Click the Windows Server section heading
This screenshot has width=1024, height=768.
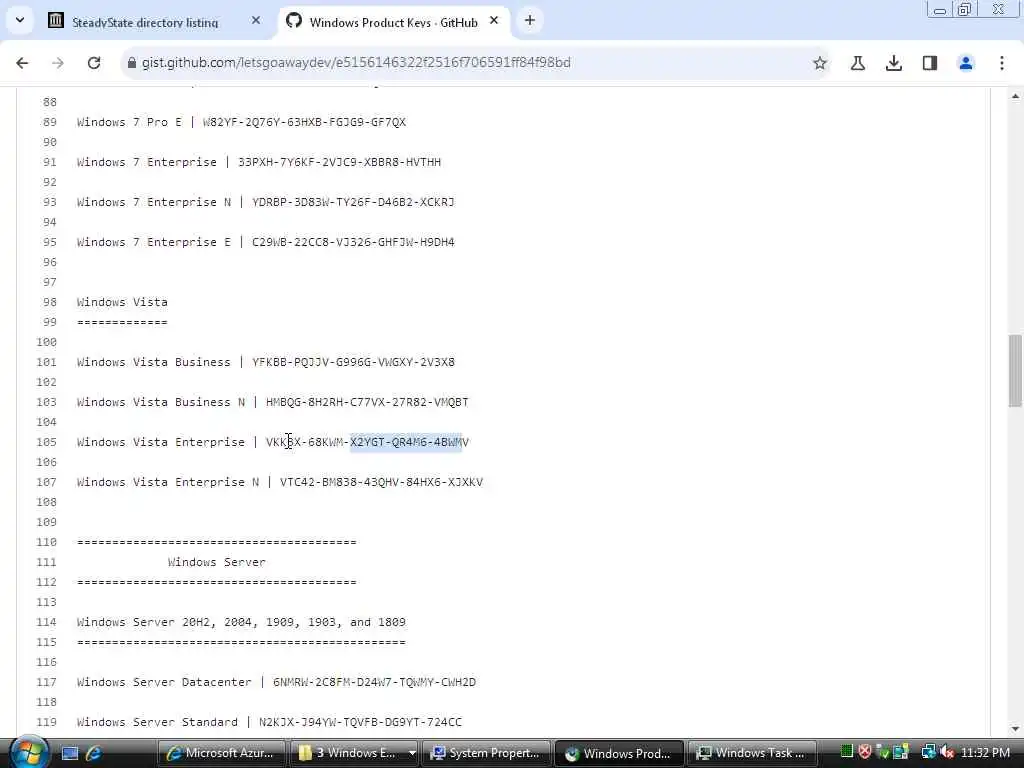[216, 562]
